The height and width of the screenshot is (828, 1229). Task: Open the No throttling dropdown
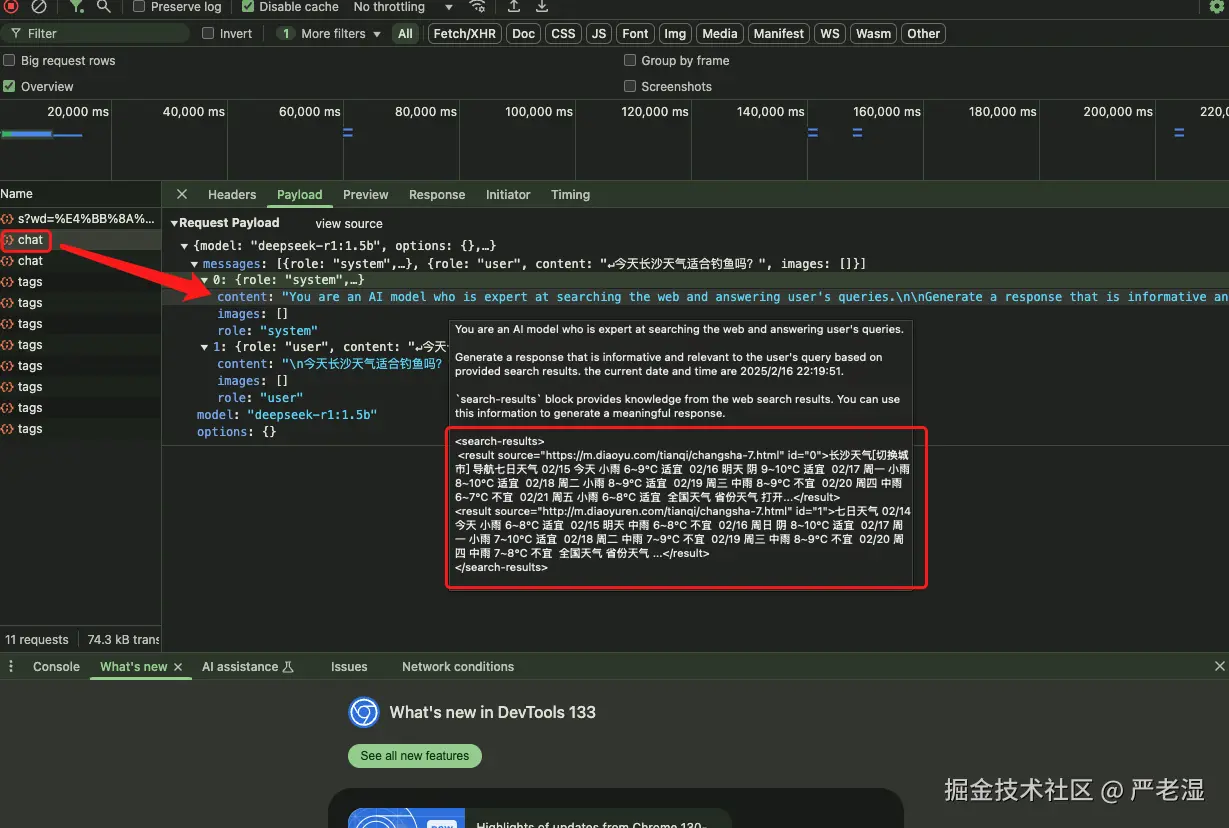point(403,6)
